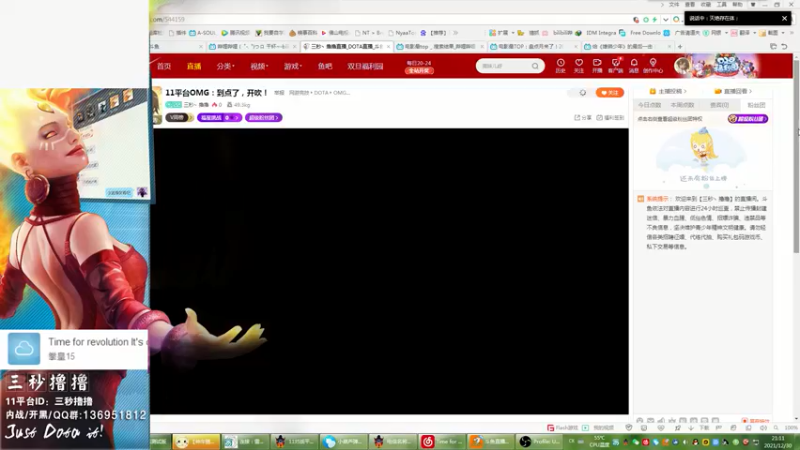The height and width of the screenshot is (450, 800).
Task: Click the search magnifier icon
Action: coord(535,66)
